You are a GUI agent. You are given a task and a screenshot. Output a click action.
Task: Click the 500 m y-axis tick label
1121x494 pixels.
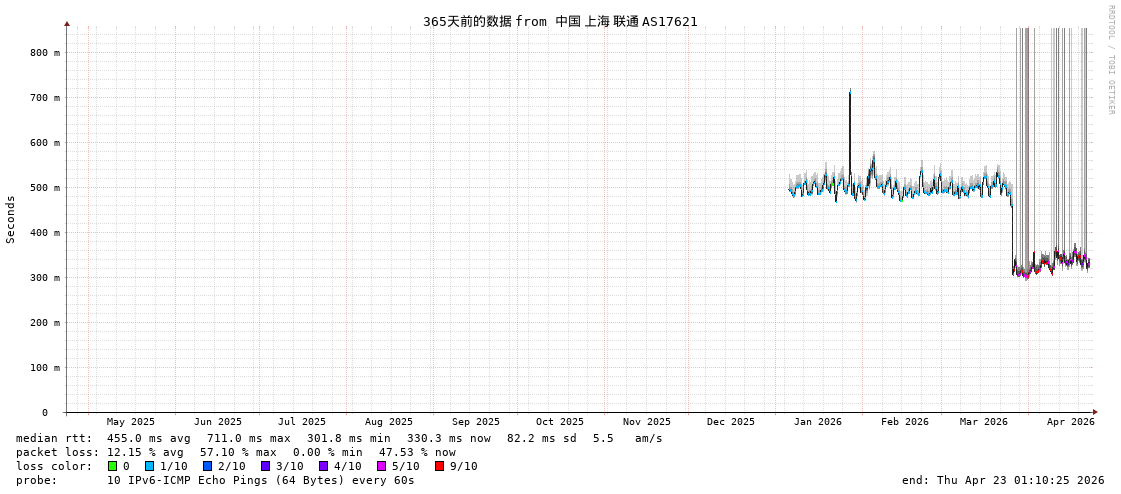[44, 187]
